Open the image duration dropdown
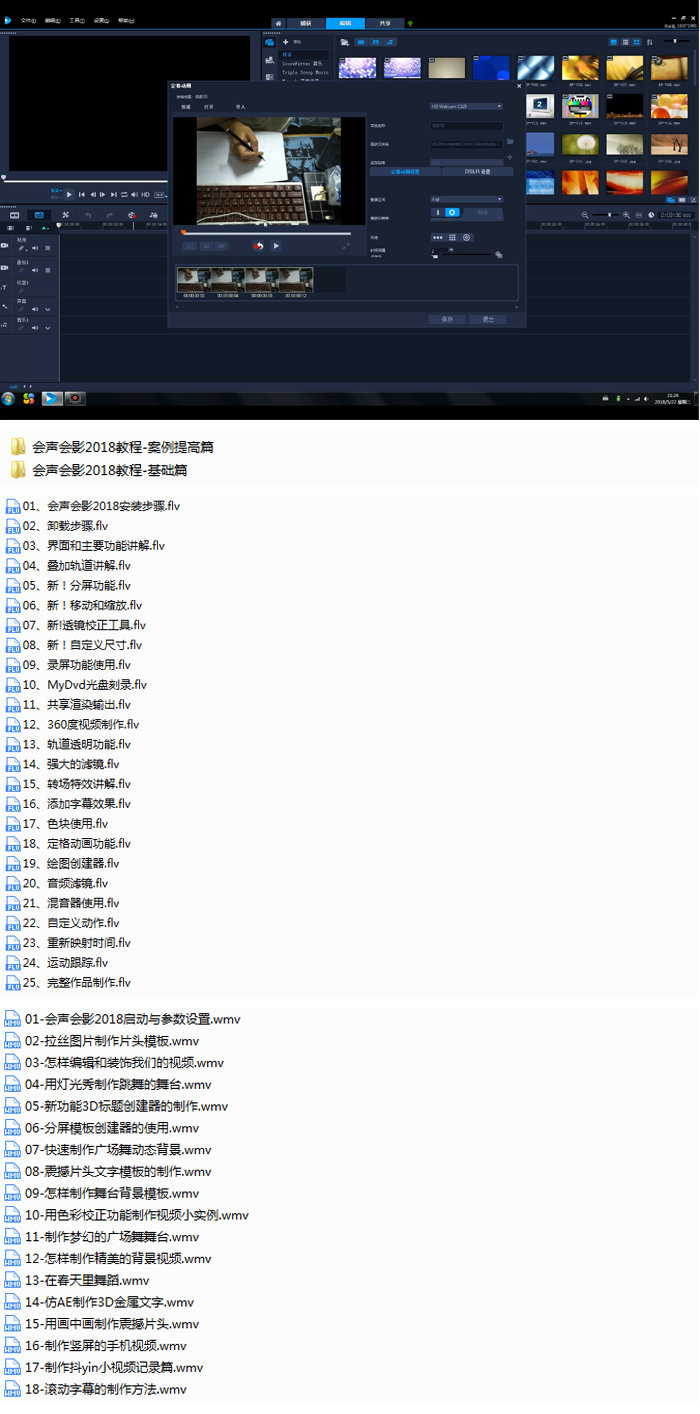Viewport: 700px width, 1414px height. click(466, 199)
